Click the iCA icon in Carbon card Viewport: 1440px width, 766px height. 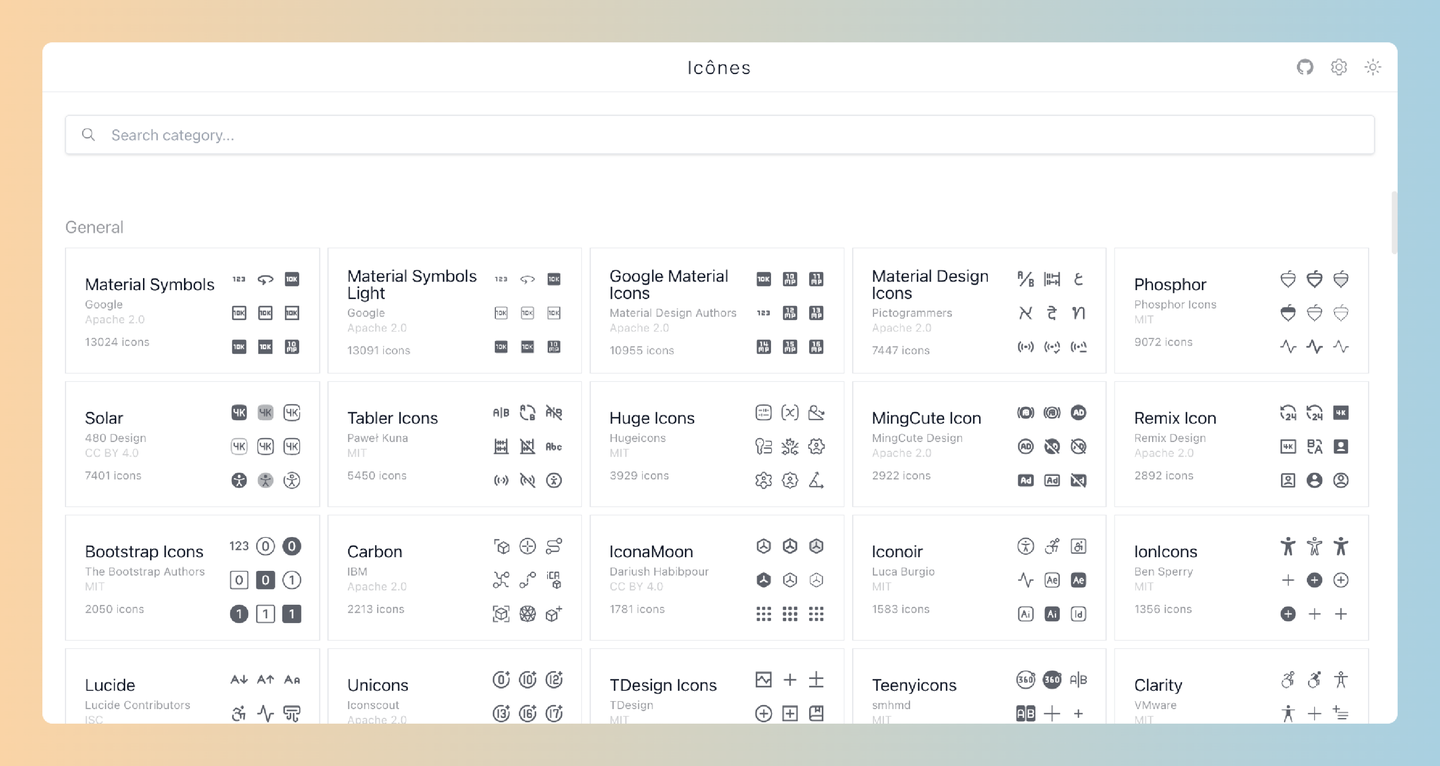(x=554, y=580)
